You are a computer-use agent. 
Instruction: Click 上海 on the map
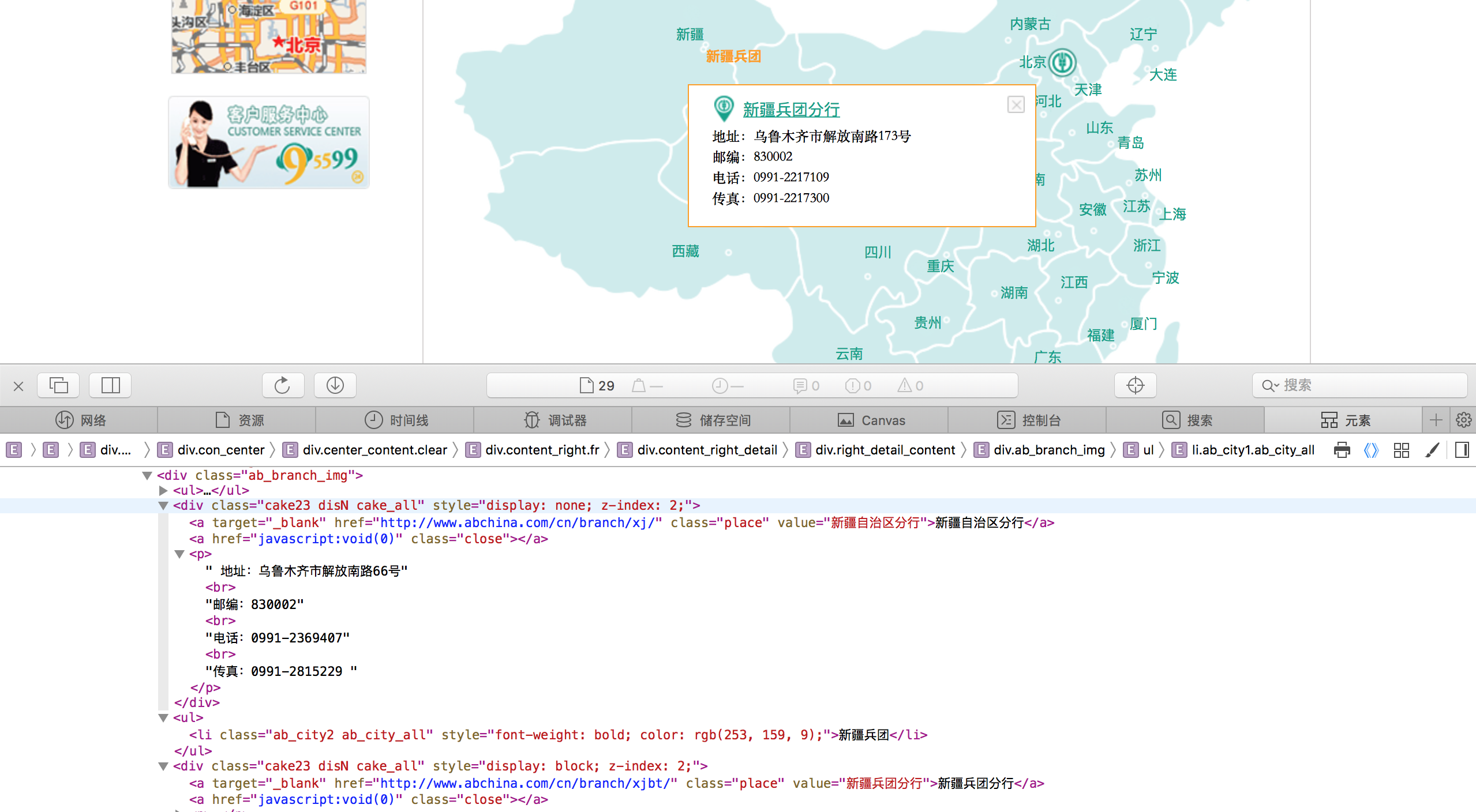(x=1172, y=214)
